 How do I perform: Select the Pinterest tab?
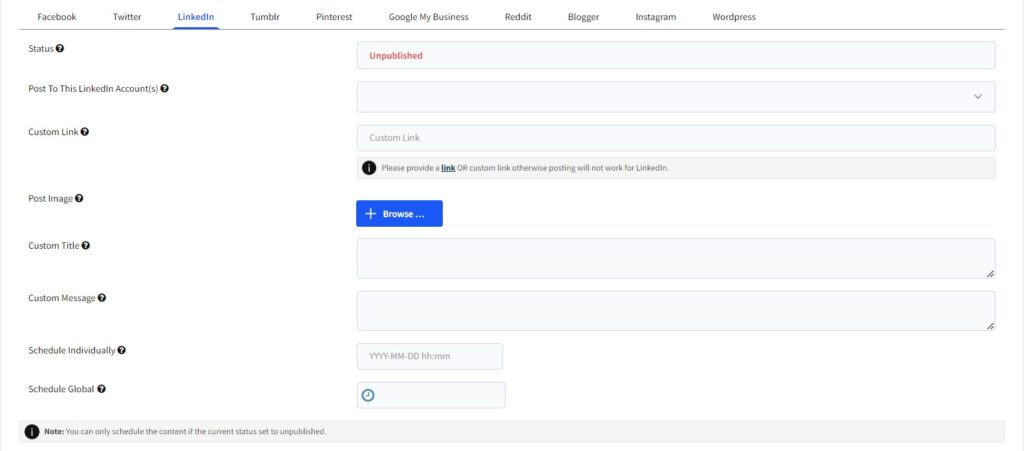334,17
